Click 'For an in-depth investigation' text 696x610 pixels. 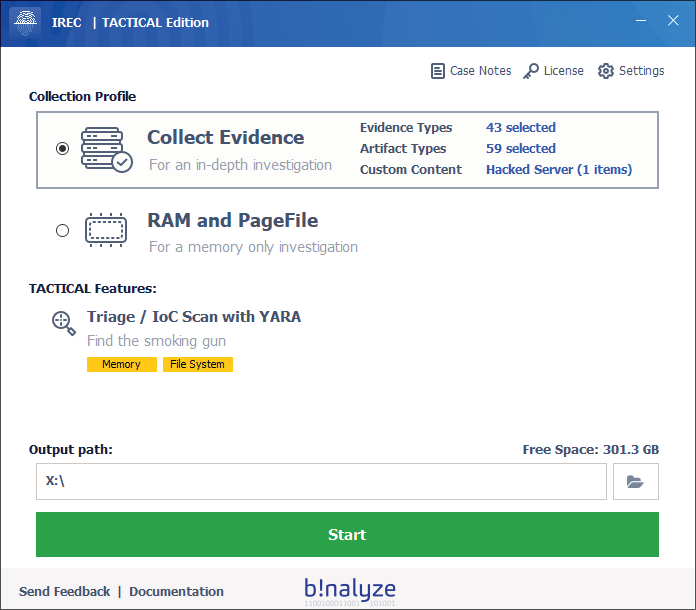(240, 165)
